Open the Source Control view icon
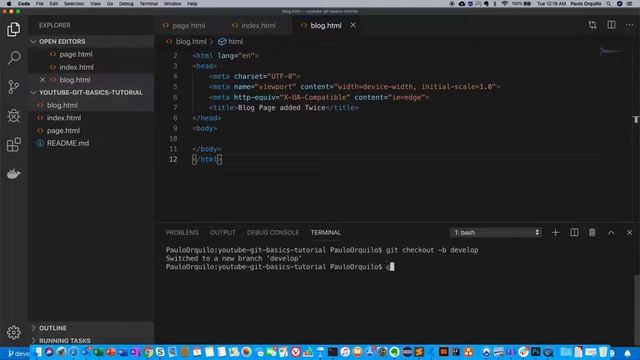Screen dimensions: 640x360 [13, 87]
